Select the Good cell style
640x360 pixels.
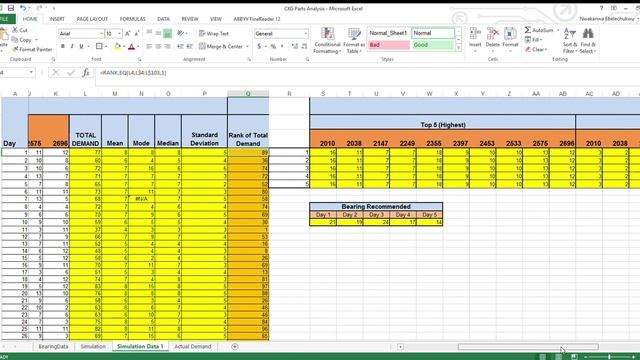[x=433, y=45]
